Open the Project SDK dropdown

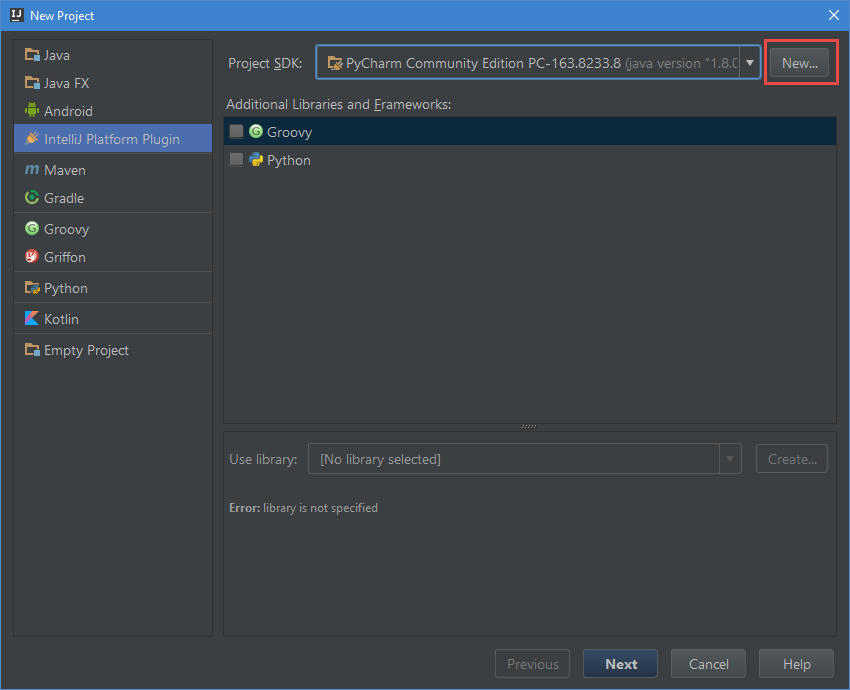coord(749,62)
